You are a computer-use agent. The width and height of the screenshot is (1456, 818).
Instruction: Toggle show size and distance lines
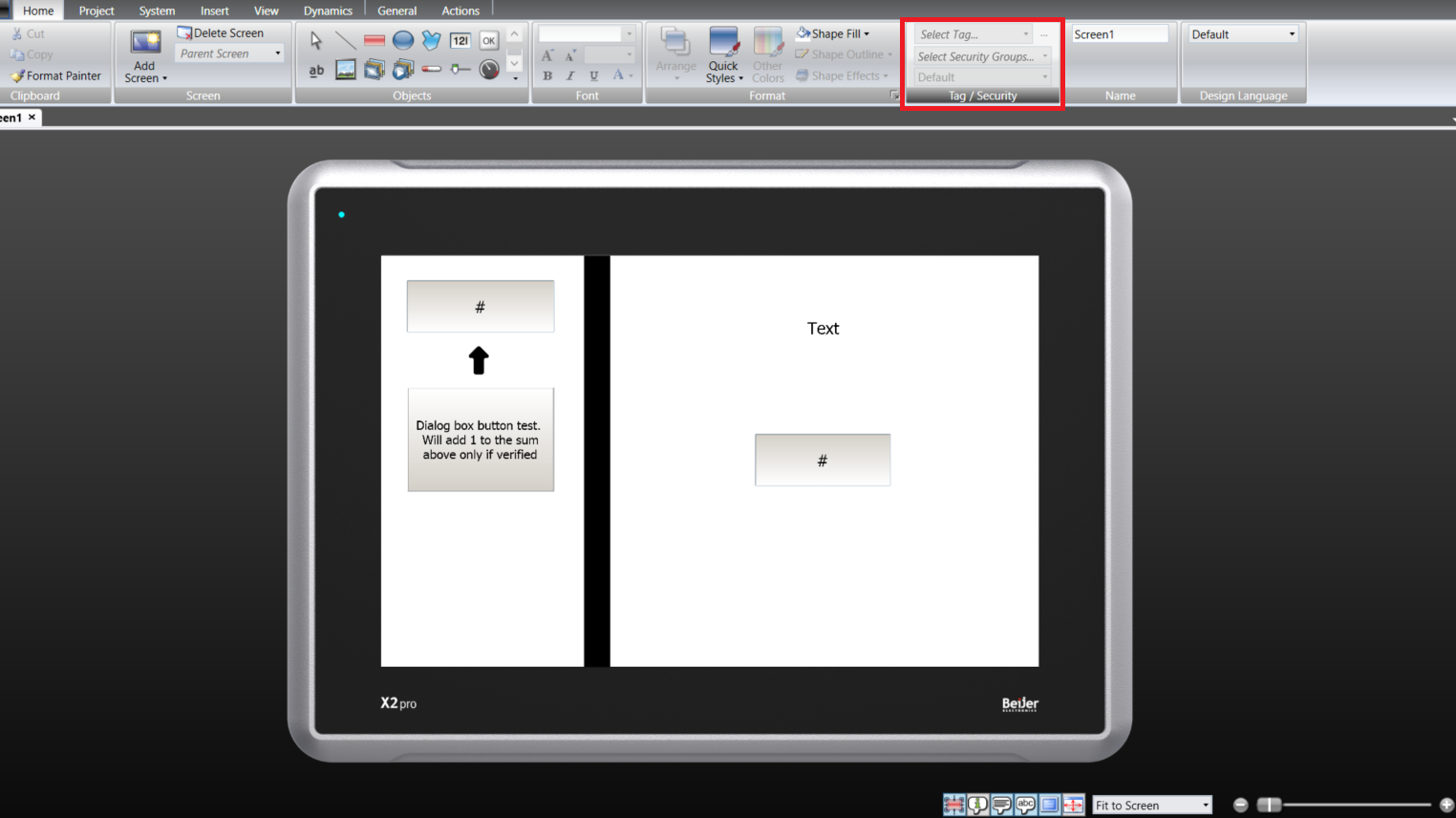click(953, 805)
